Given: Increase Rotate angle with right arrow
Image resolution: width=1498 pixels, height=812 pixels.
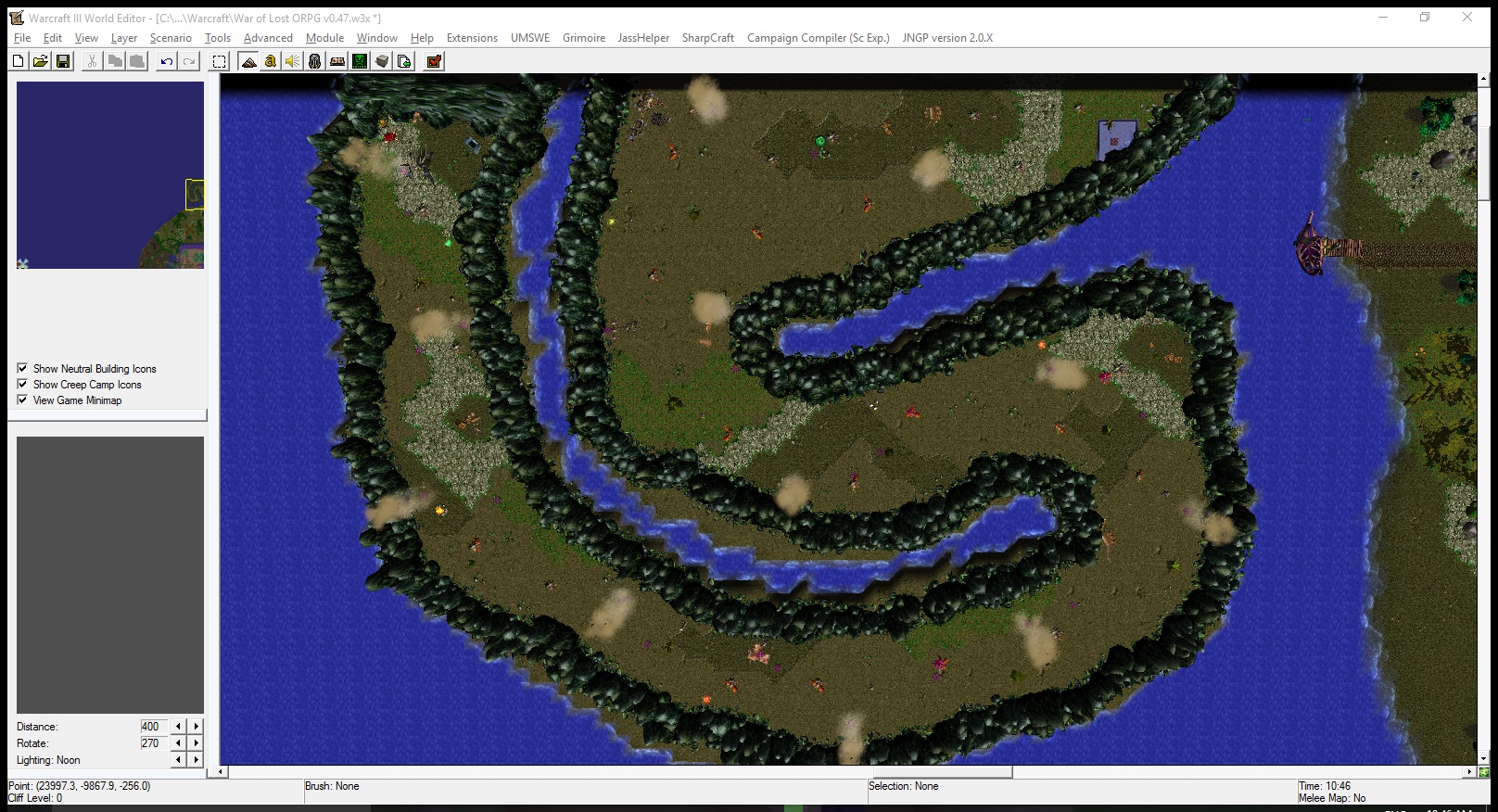Looking at the screenshot, I should (x=196, y=743).
